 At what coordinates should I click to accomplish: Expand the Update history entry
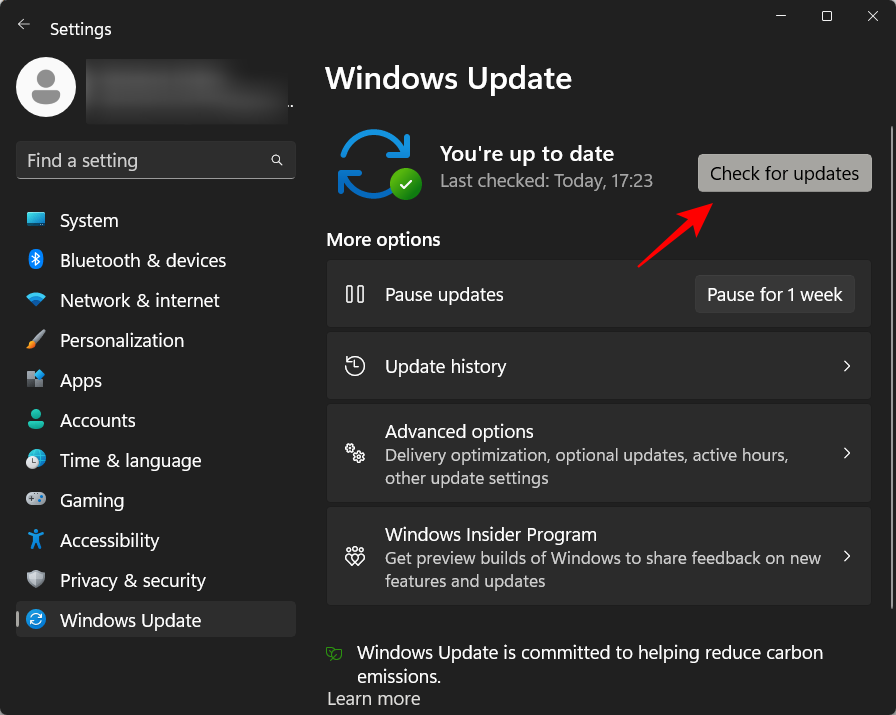598,366
